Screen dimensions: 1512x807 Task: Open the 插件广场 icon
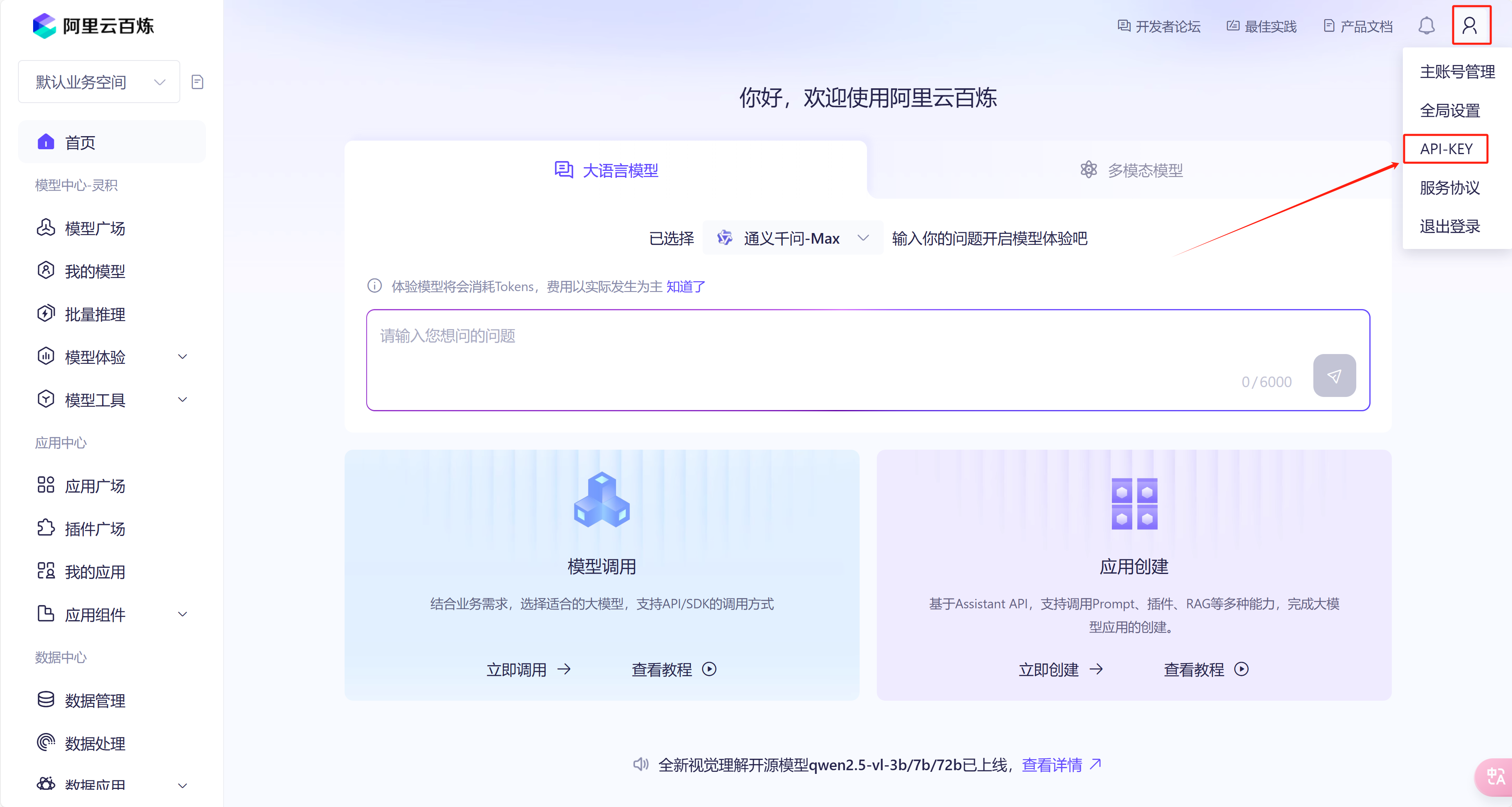[x=46, y=528]
